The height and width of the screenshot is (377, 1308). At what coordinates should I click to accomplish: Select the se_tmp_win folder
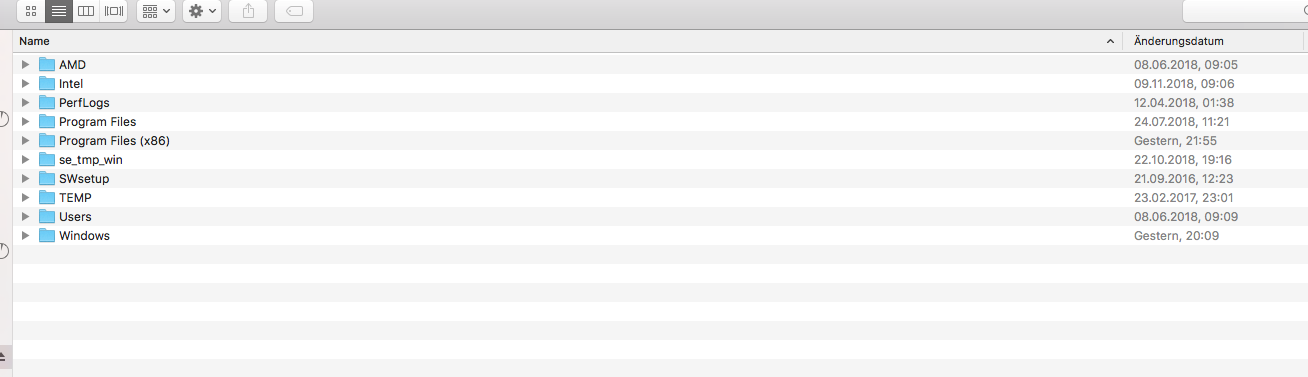pyautogui.click(x=660, y=160)
